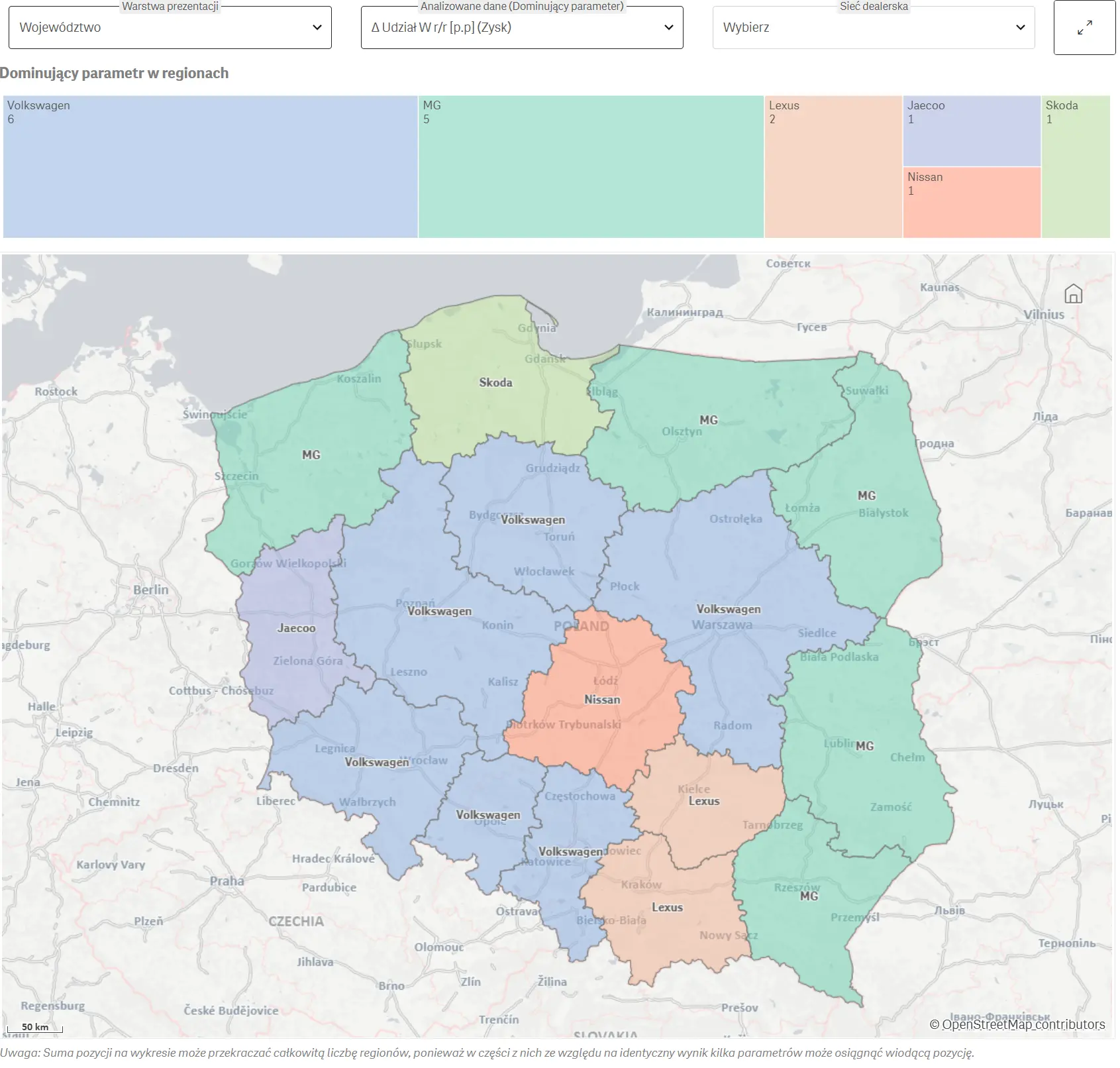Click the Lexus label near Kielce

click(704, 801)
